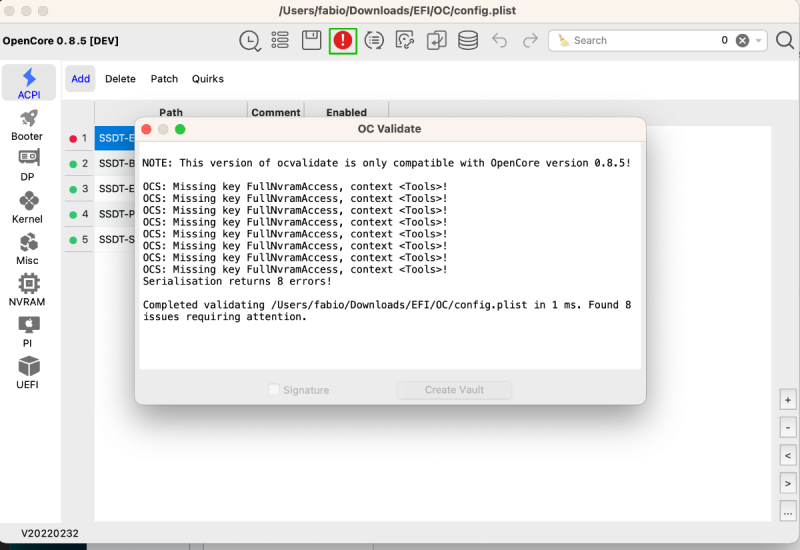Click the < move button
Image resolution: width=800 pixels, height=550 pixels.
[788, 456]
